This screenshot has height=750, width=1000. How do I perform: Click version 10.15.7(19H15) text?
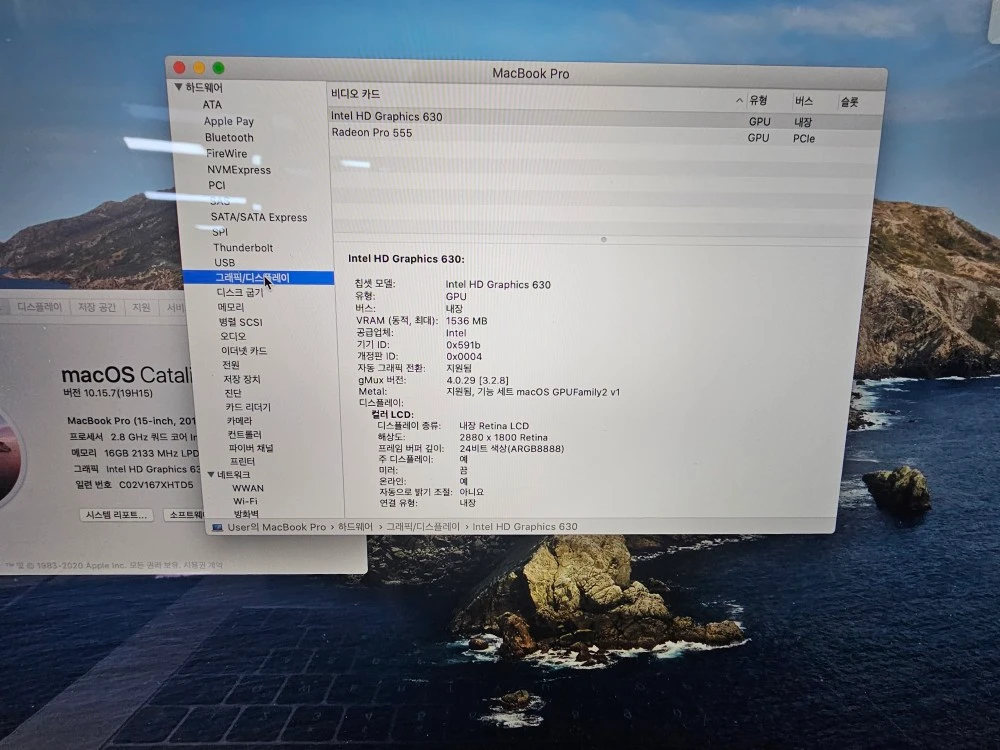coord(108,393)
